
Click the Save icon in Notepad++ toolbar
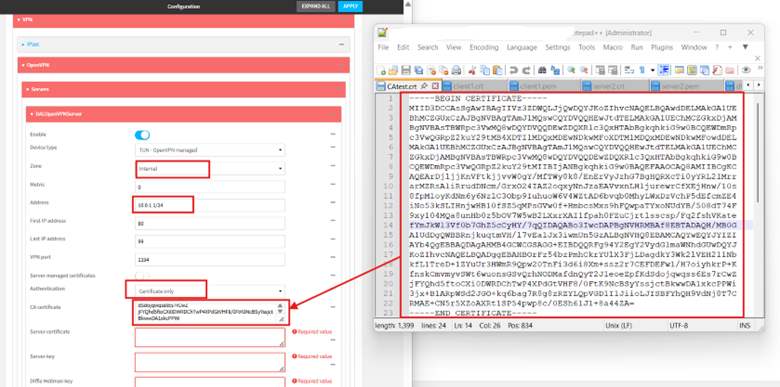click(406, 70)
